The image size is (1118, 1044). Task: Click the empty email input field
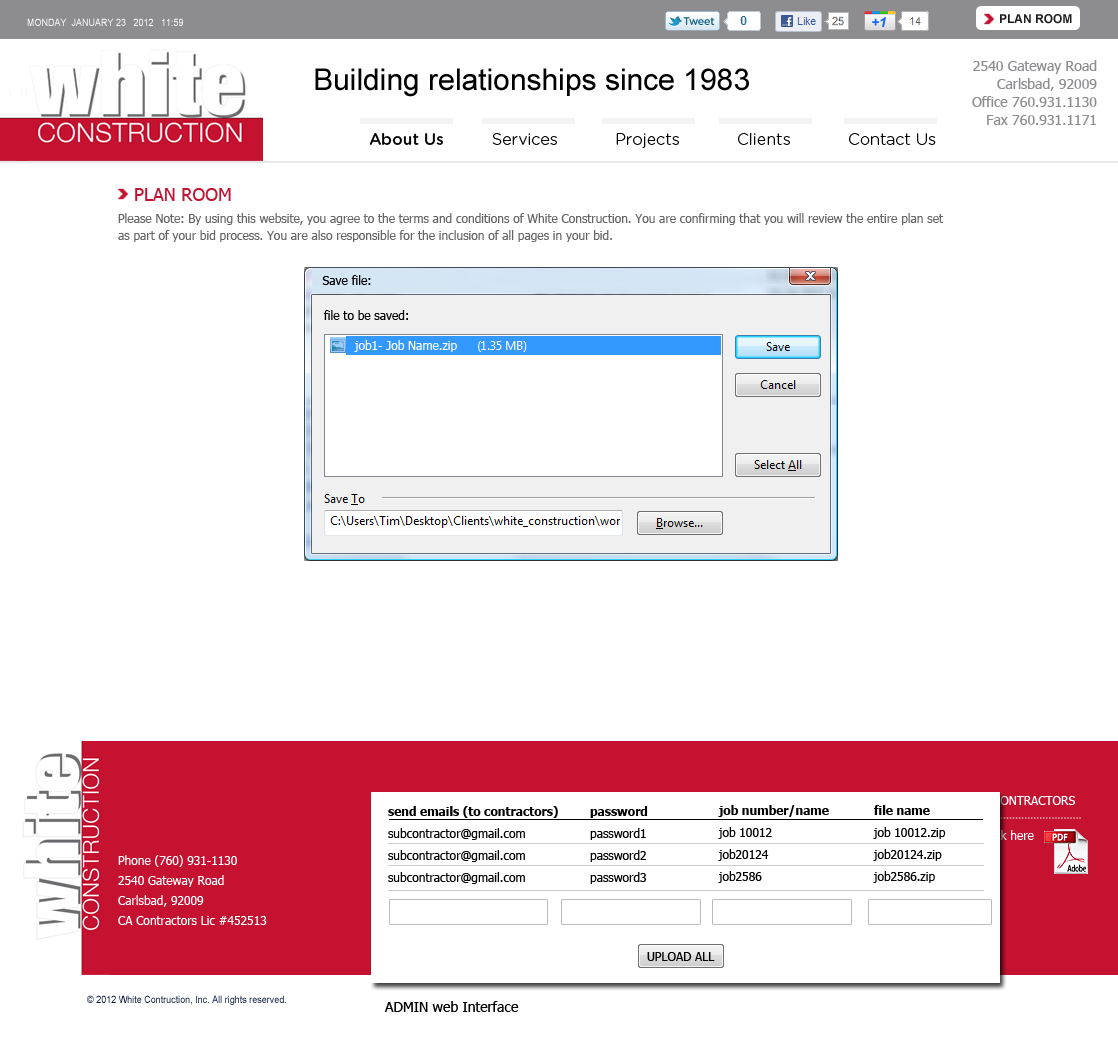468,912
